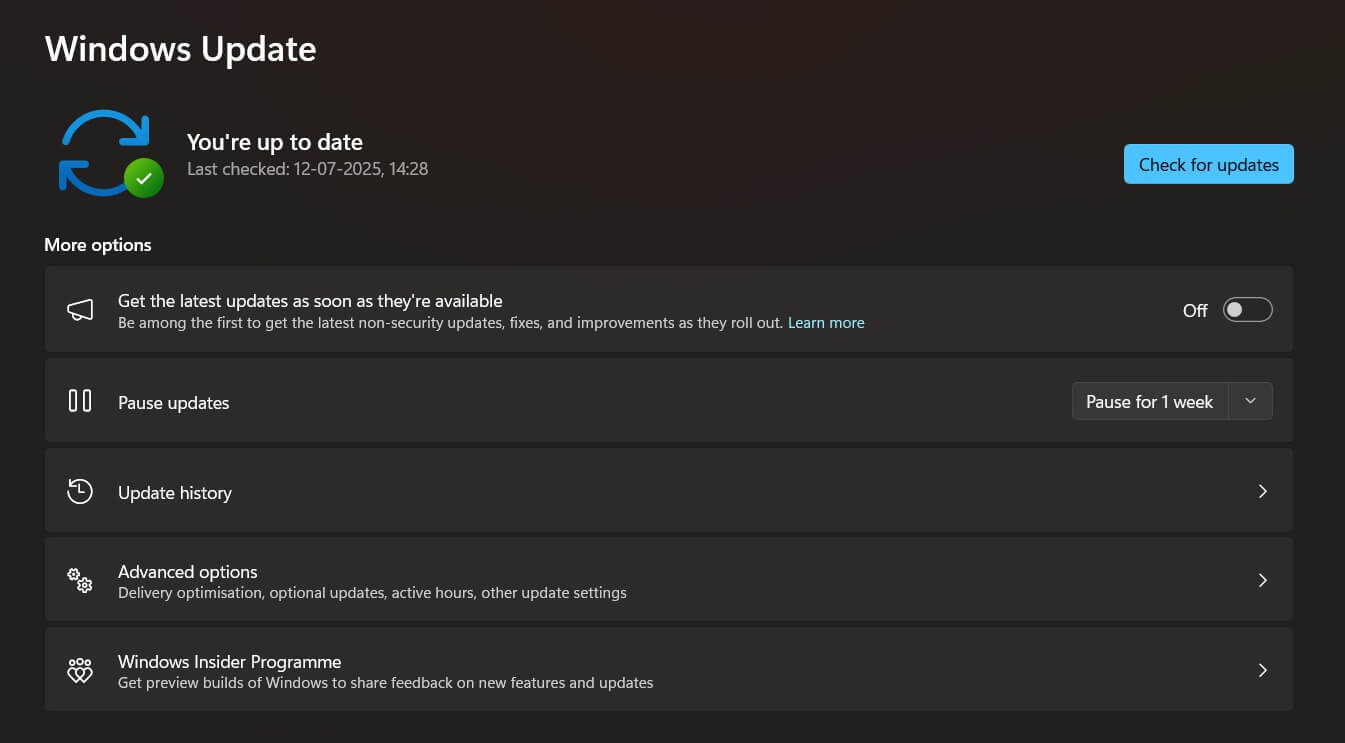Select the Windows Insider Programme title
Image resolution: width=1345 pixels, height=743 pixels.
click(229, 662)
